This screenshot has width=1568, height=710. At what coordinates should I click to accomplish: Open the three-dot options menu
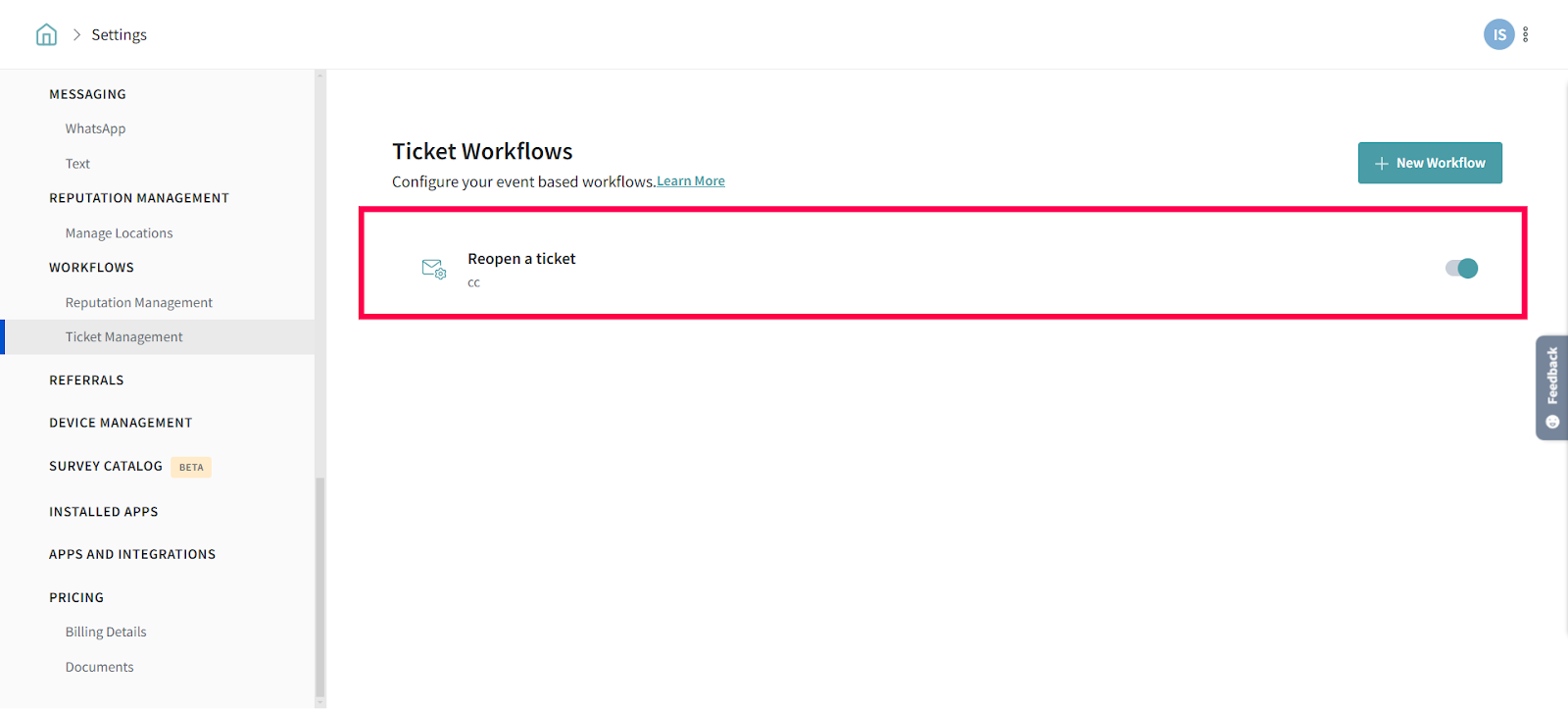pyautogui.click(x=1526, y=35)
